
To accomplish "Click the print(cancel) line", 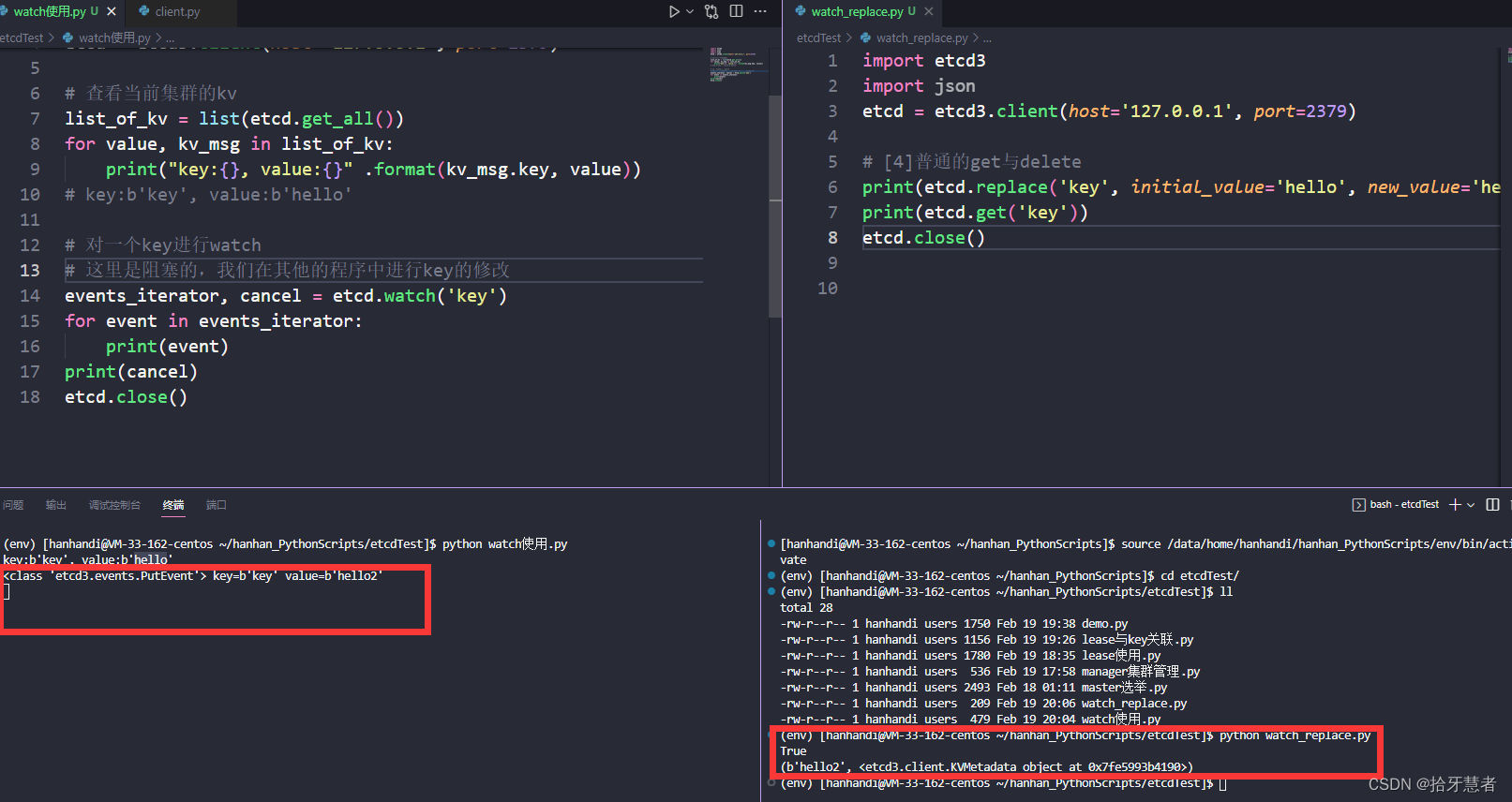I will click(x=131, y=372).
